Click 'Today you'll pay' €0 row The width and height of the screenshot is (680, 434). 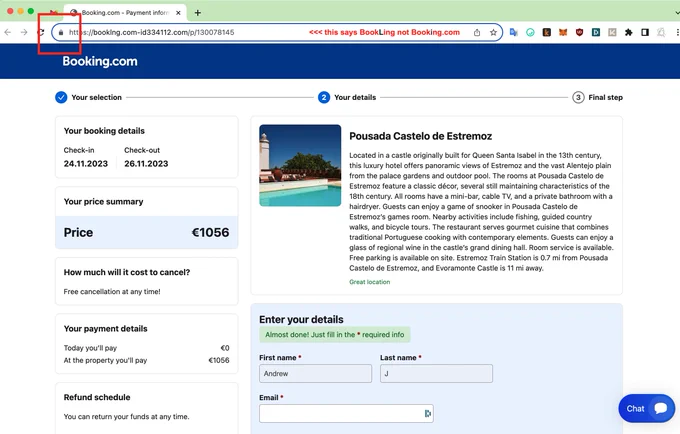pos(147,348)
